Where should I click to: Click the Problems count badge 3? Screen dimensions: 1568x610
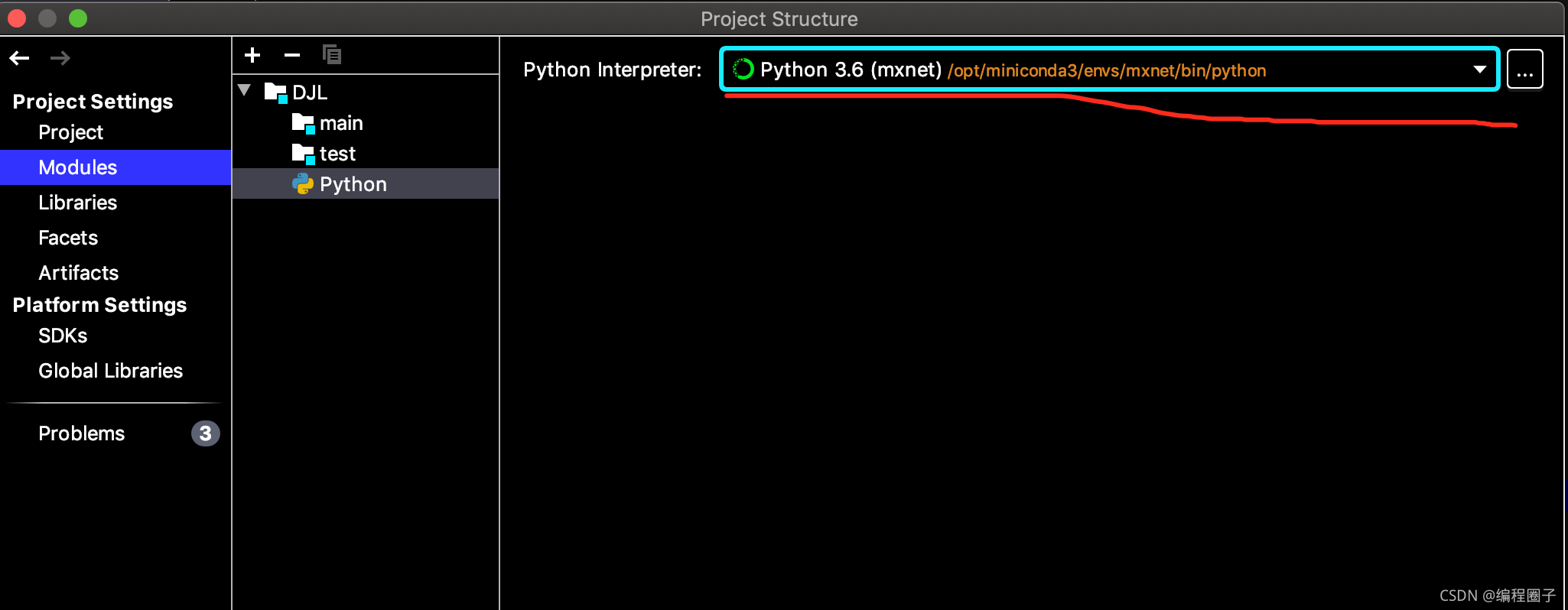click(x=205, y=433)
